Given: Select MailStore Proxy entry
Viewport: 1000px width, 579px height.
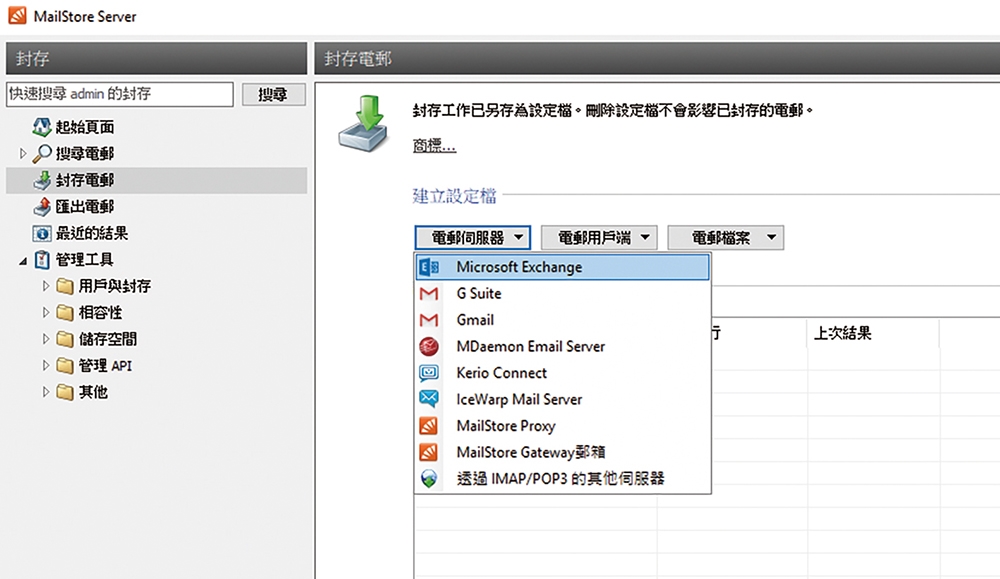Looking at the screenshot, I should 562,426.
